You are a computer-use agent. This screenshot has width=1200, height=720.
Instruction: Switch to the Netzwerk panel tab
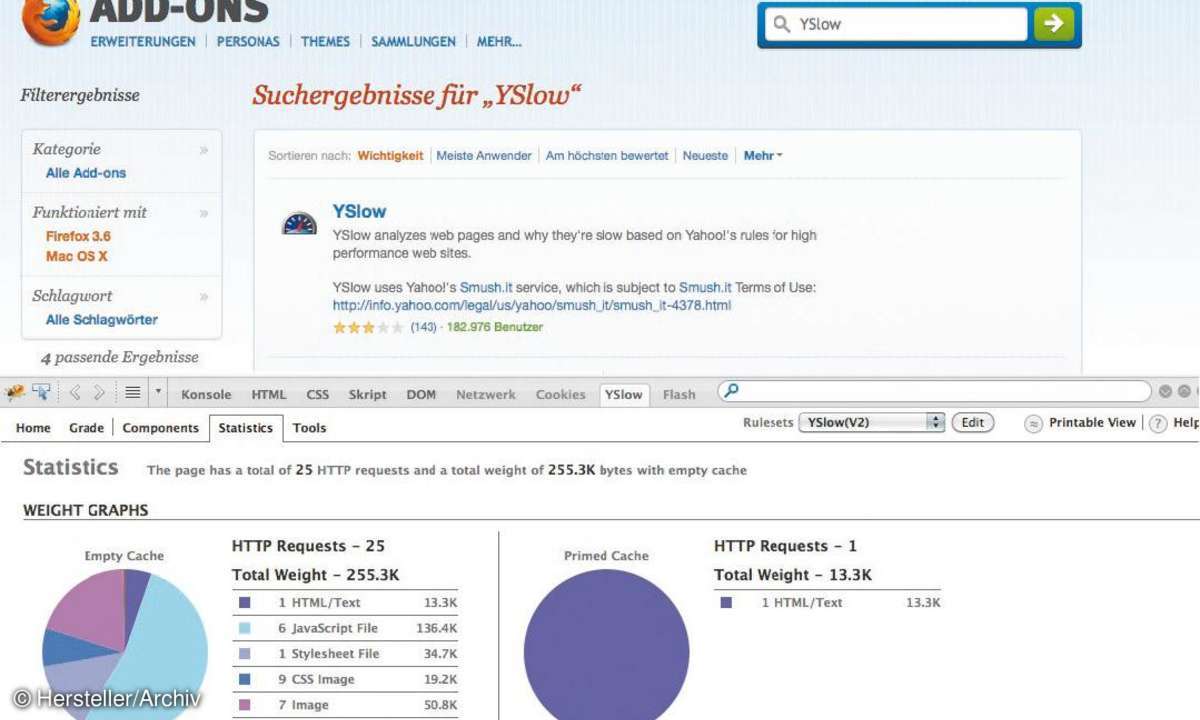click(486, 394)
